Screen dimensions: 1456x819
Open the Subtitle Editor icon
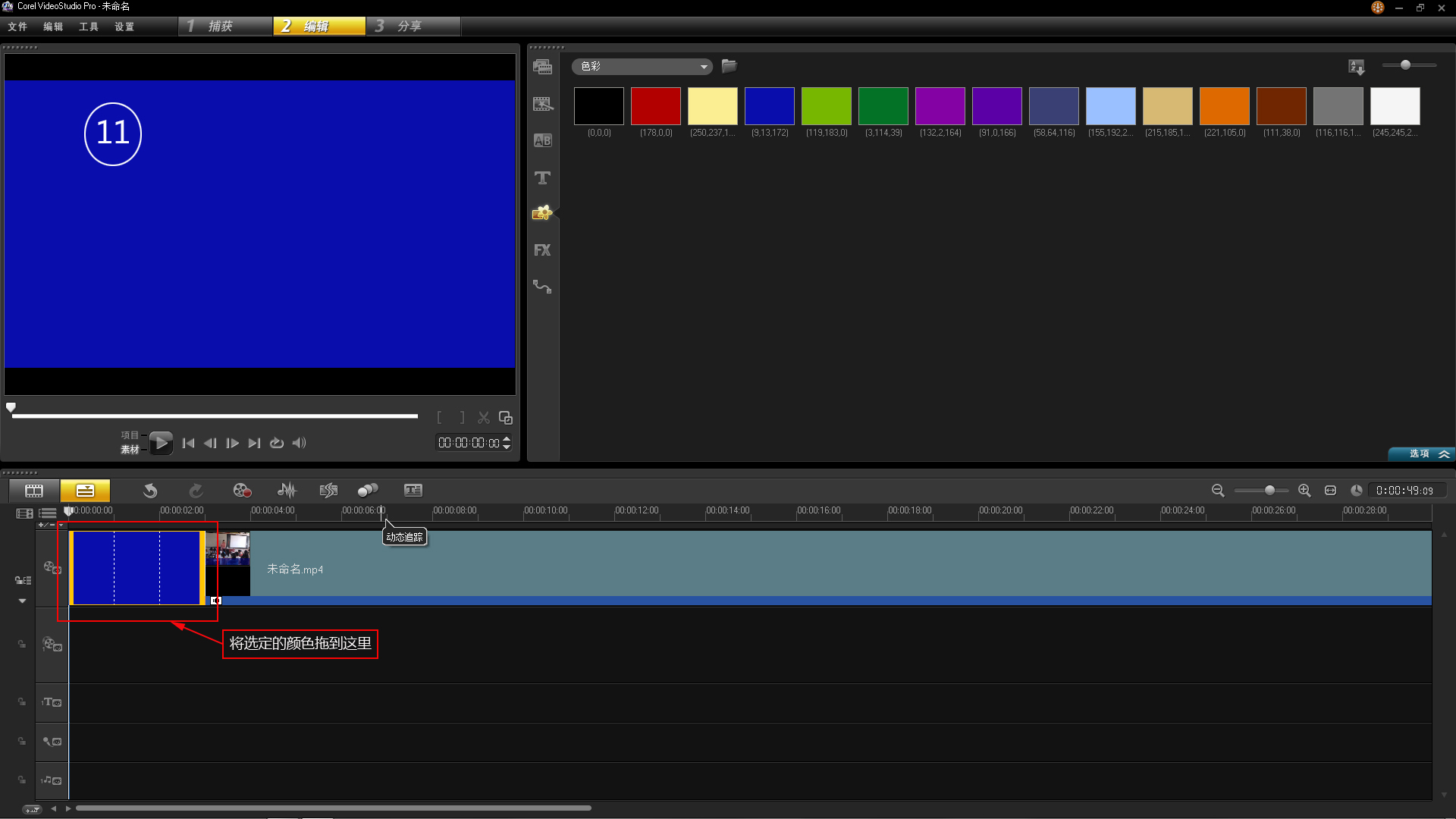(413, 491)
